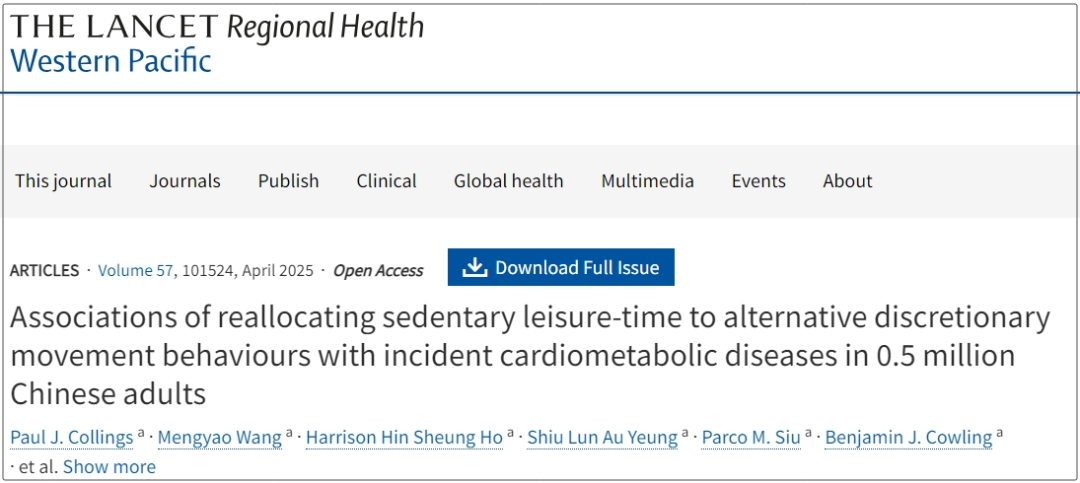Open the Clinical menu
1080x483 pixels.
click(386, 181)
